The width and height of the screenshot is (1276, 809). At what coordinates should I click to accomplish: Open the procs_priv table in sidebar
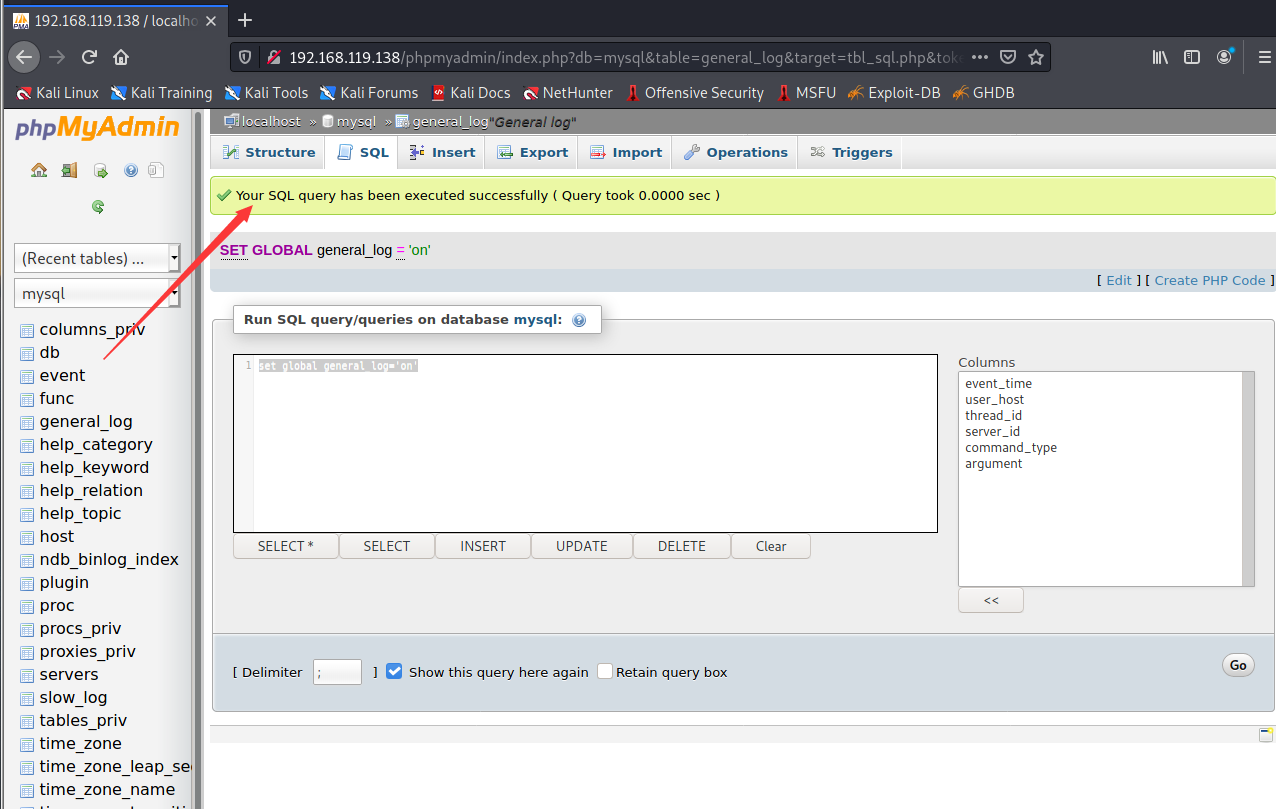click(x=80, y=628)
